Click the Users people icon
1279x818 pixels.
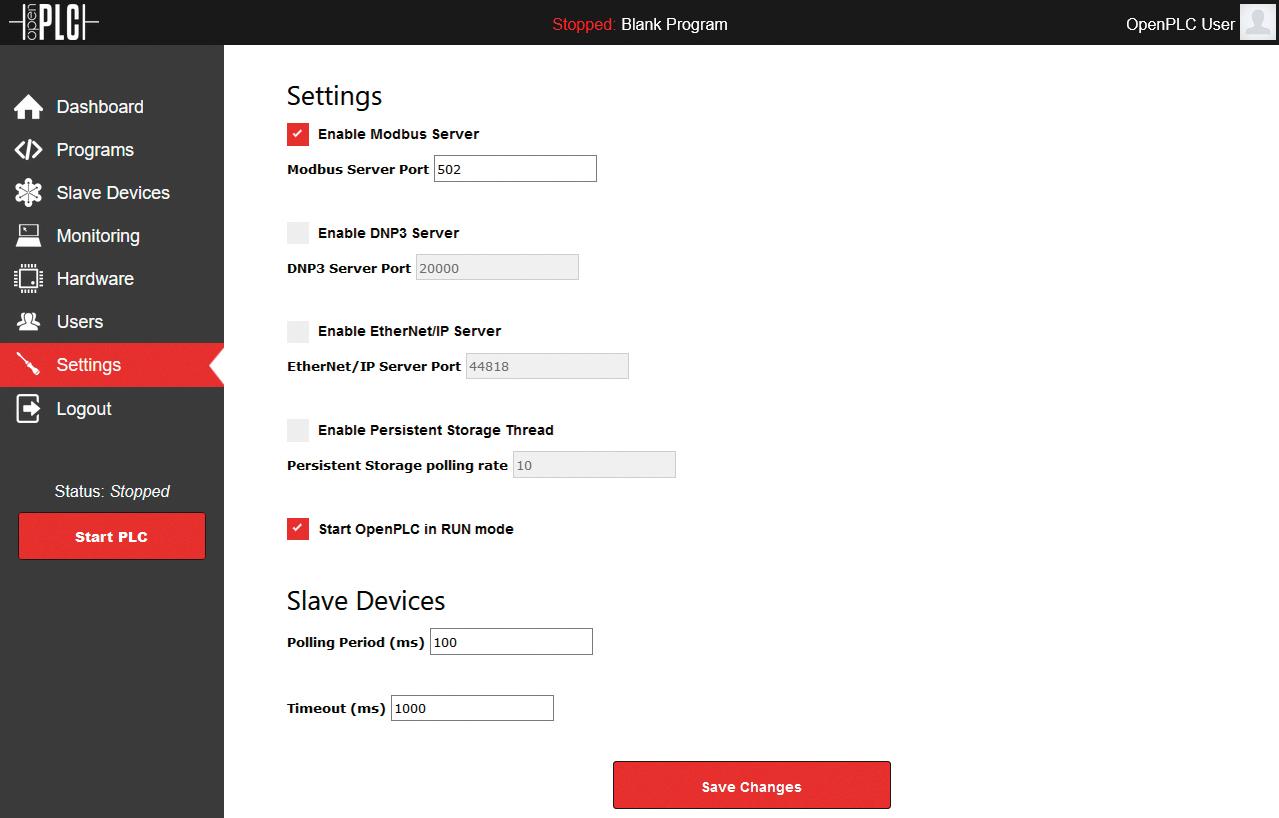click(28, 322)
